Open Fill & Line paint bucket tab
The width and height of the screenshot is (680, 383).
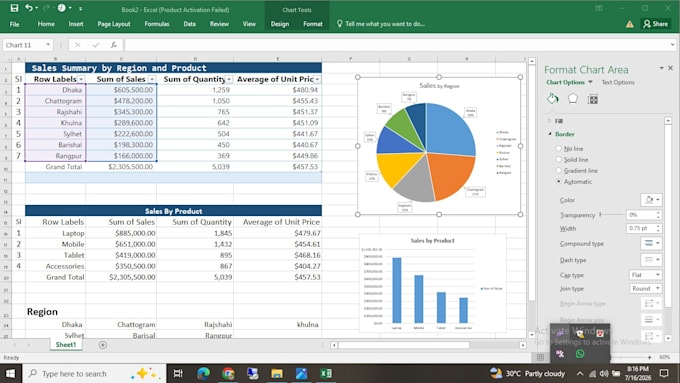pyautogui.click(x=552, y=99)
